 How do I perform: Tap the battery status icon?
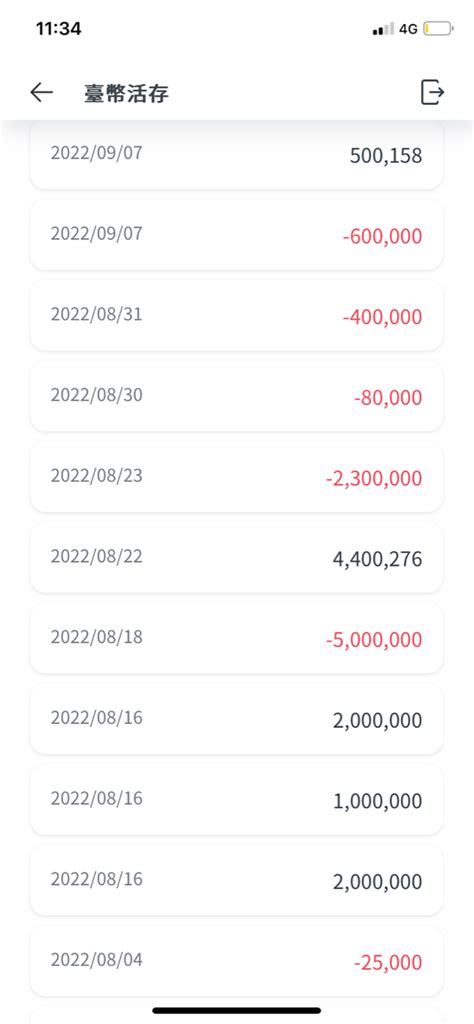(x=438, y=29)
